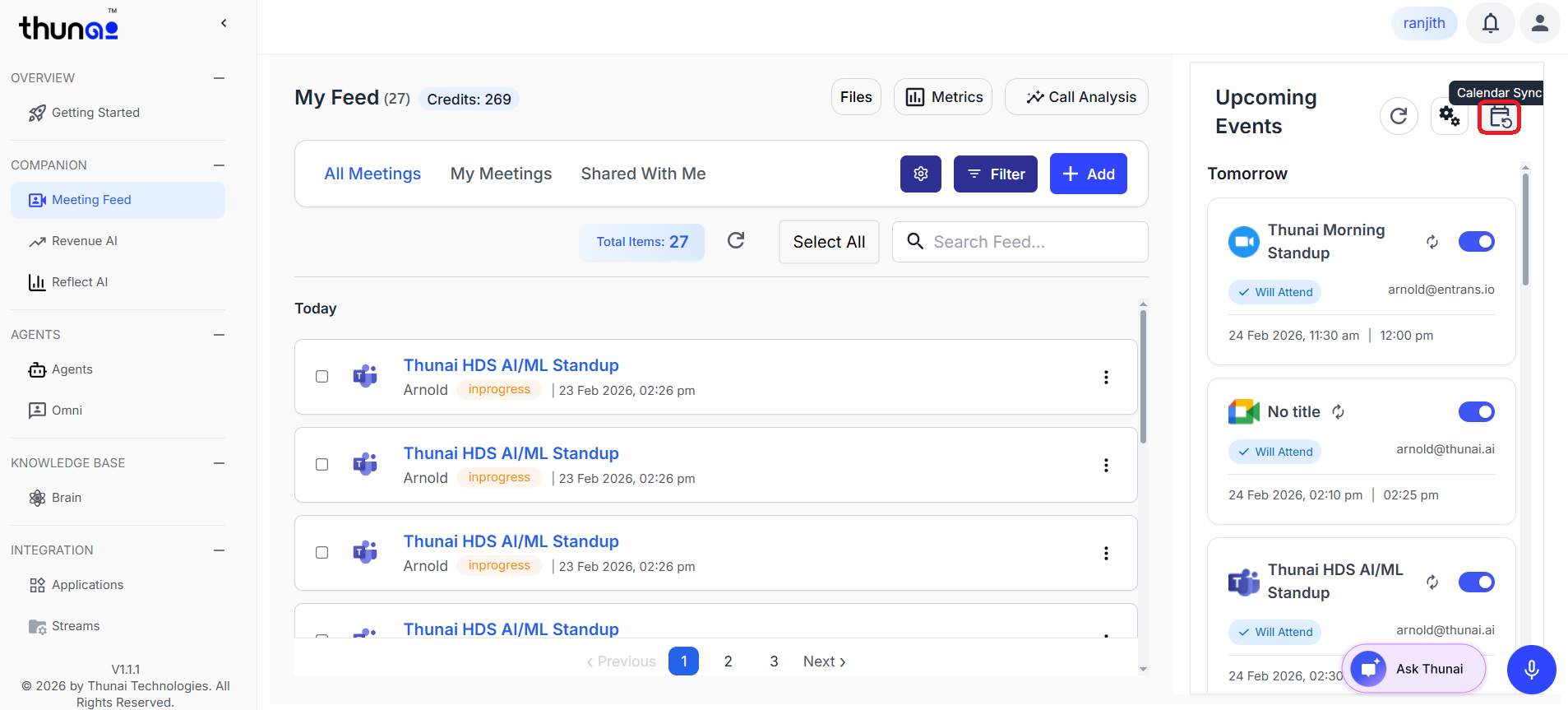Go to page 3 of feed

click(x=774, y=661)
